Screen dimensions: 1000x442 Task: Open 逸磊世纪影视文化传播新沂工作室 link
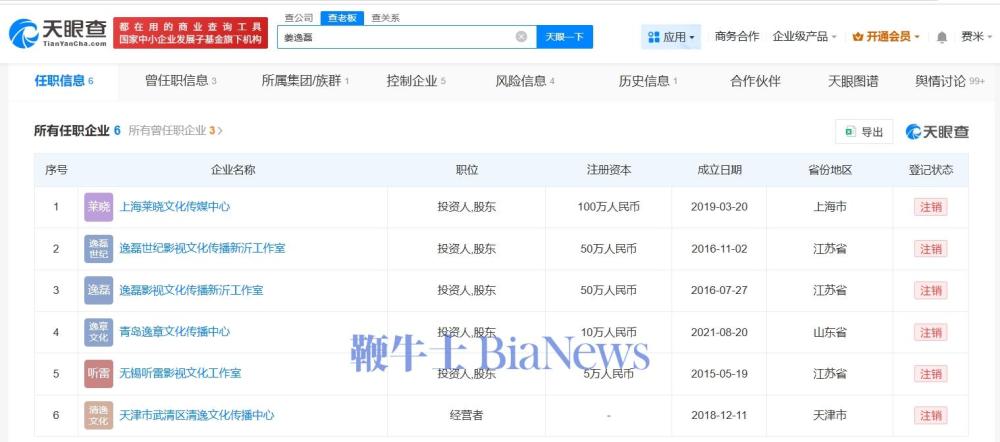(202, 249)
